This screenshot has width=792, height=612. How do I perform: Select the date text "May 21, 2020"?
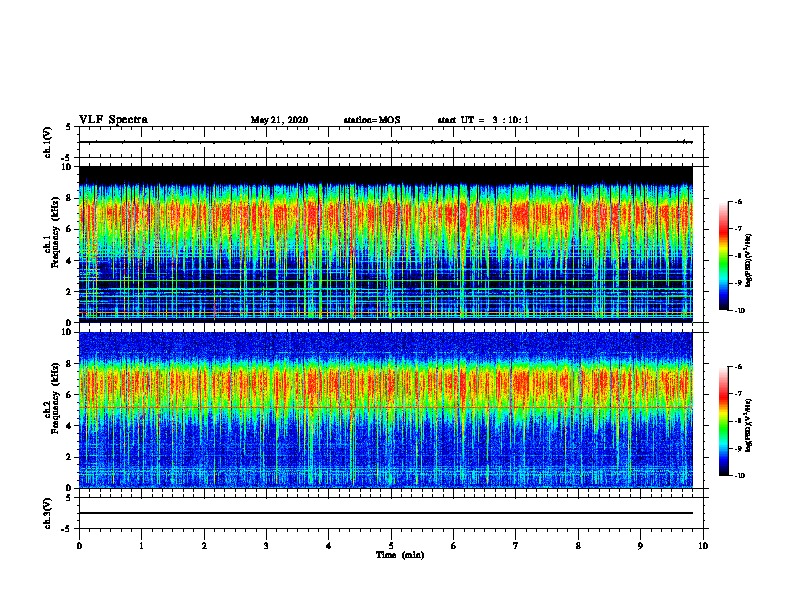[279, 120]
